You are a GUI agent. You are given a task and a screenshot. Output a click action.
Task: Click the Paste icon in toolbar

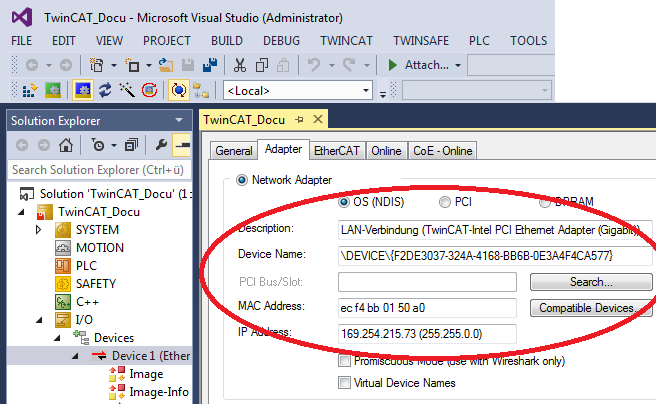(284, 65)
